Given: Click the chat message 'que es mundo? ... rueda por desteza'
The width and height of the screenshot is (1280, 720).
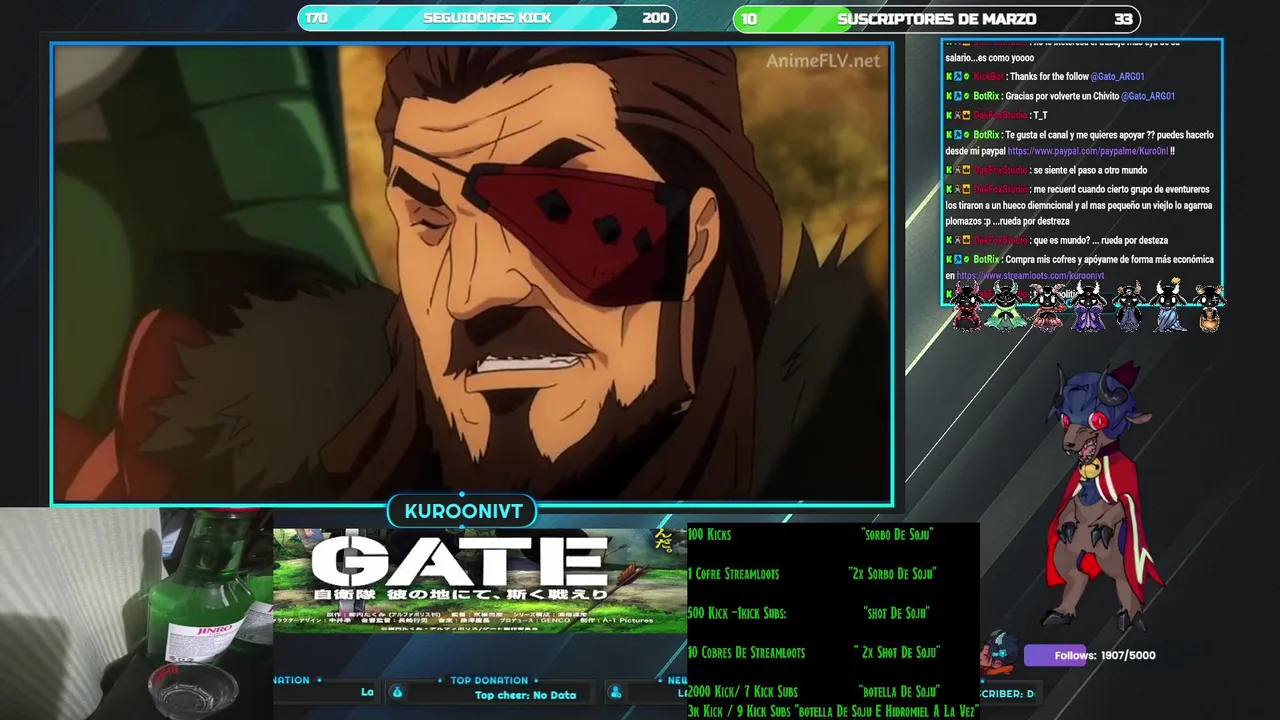Looking at the screenshot, I should [x=1100, y=240].
